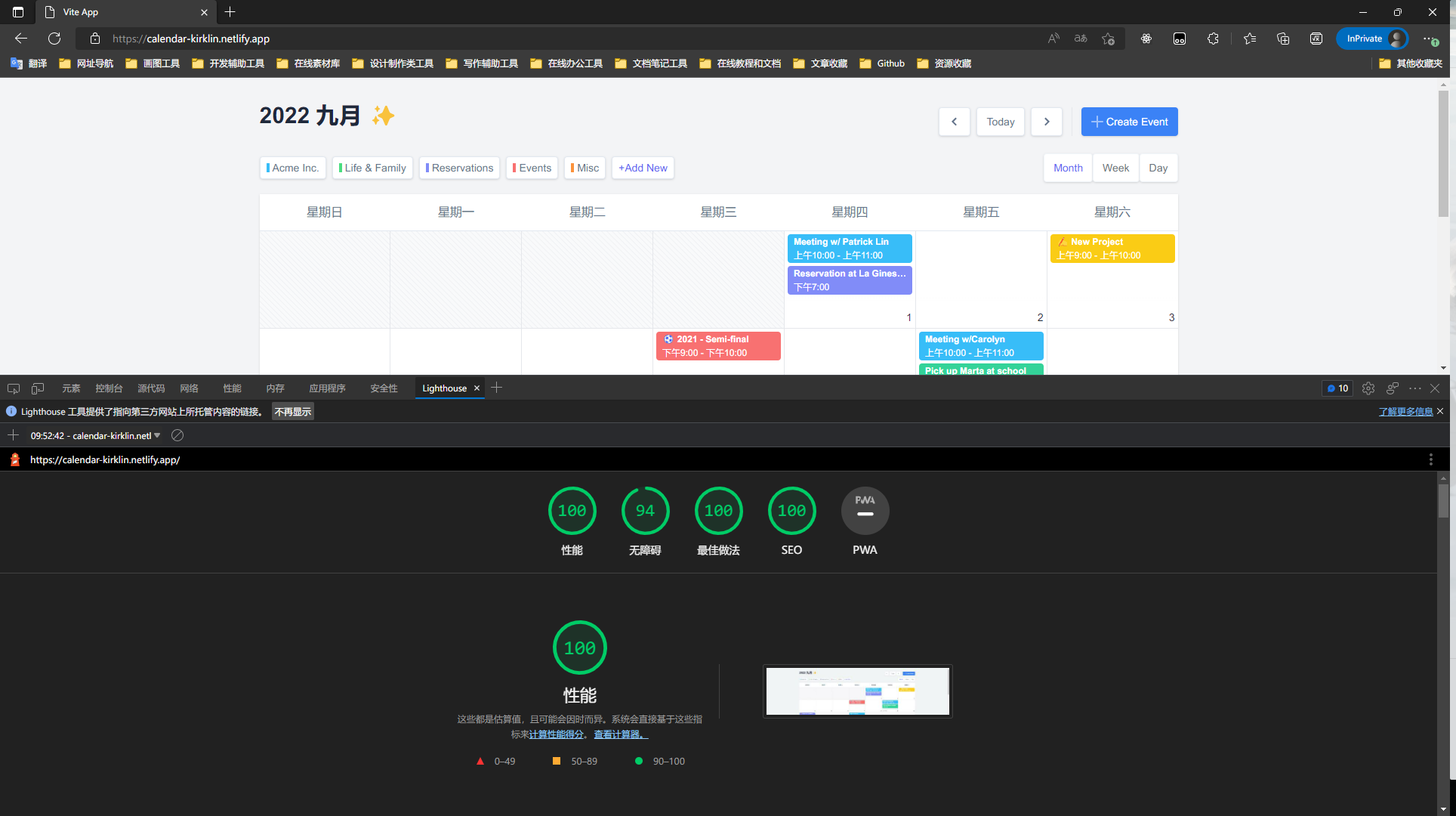1456x816 pixels.
Task: Toggle the Reservations calendar filter
Action: 459,168
